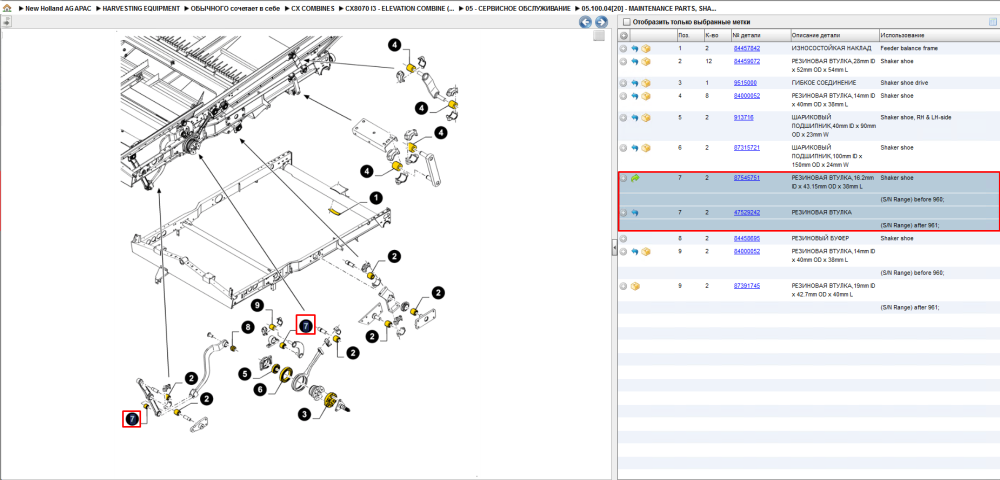The height and width of the screenshot is (480, 1000).
Task: Open part number link 87391745
Action: click(x=746, y=286)
